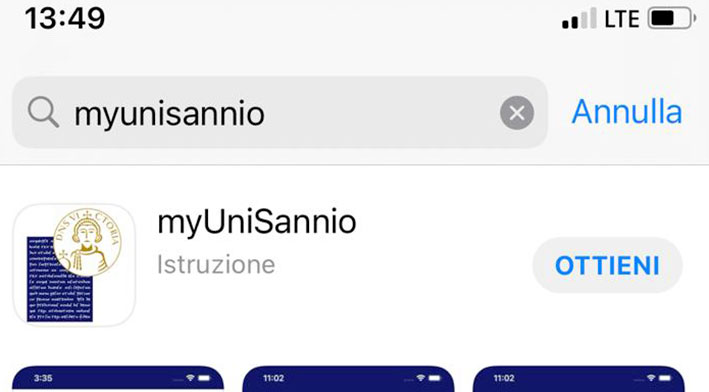This screenshot has height=392, width=709.
Task: Tap the battery icon in the status bar
Action: point(671,19)
